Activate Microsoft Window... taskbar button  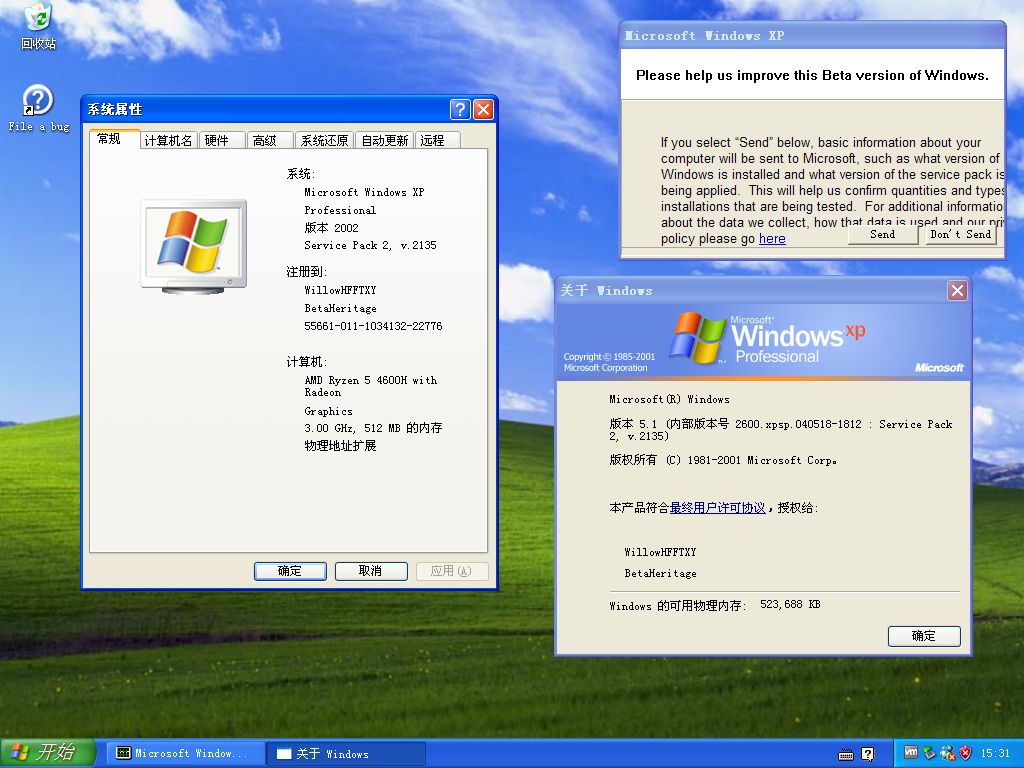(x=185, y=754)
